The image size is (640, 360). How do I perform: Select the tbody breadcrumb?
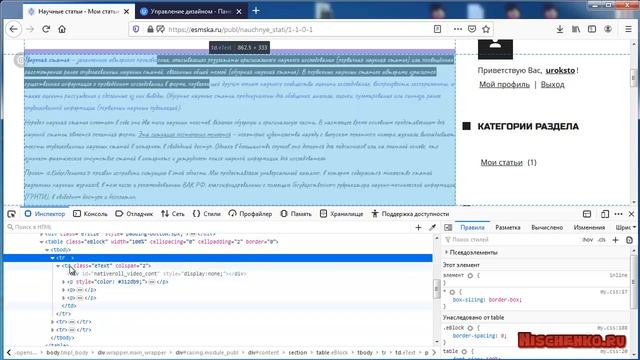point(365,353)
